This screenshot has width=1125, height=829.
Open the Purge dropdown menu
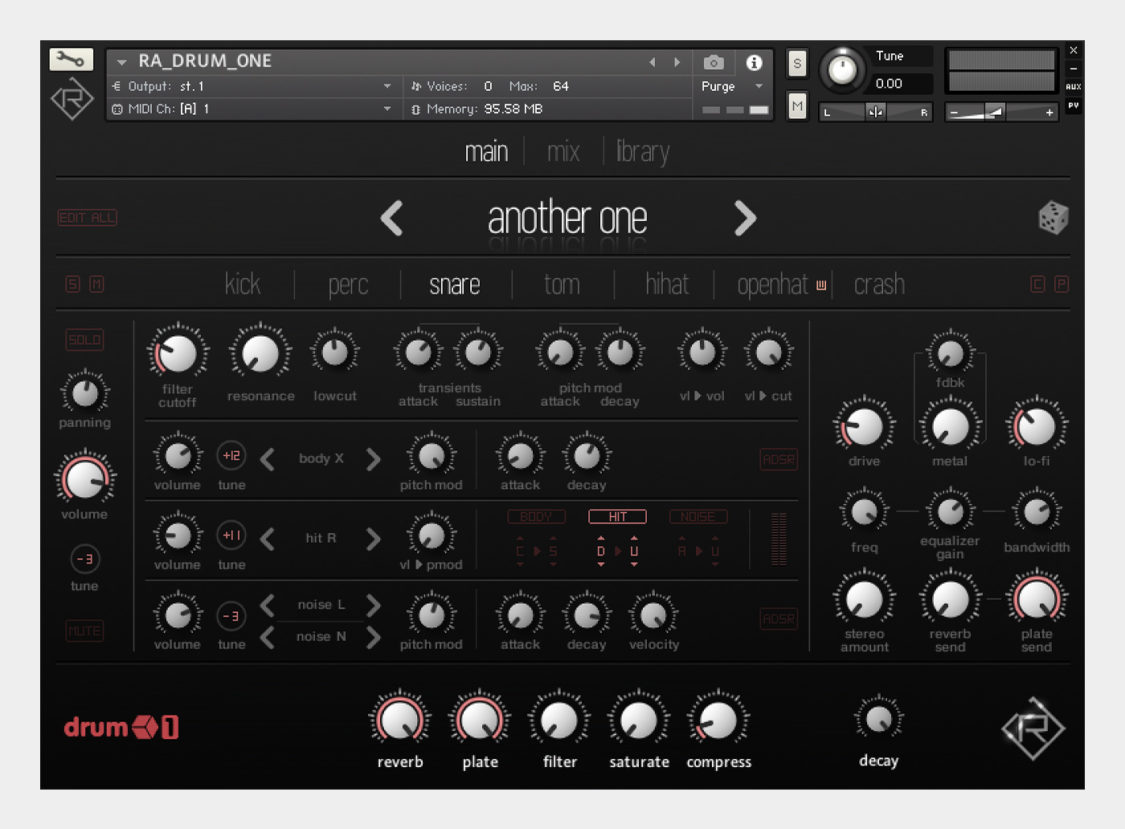click(x=731, y=87)
